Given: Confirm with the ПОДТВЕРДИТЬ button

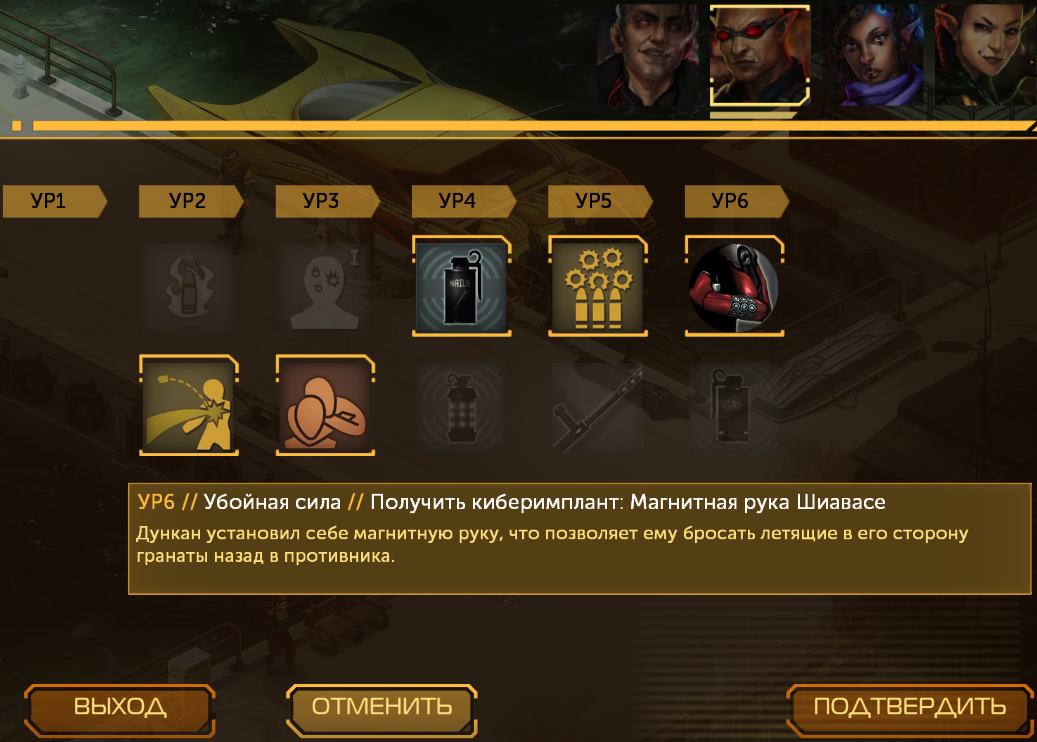Looking at the screenshot, I should tap(909, 710).
